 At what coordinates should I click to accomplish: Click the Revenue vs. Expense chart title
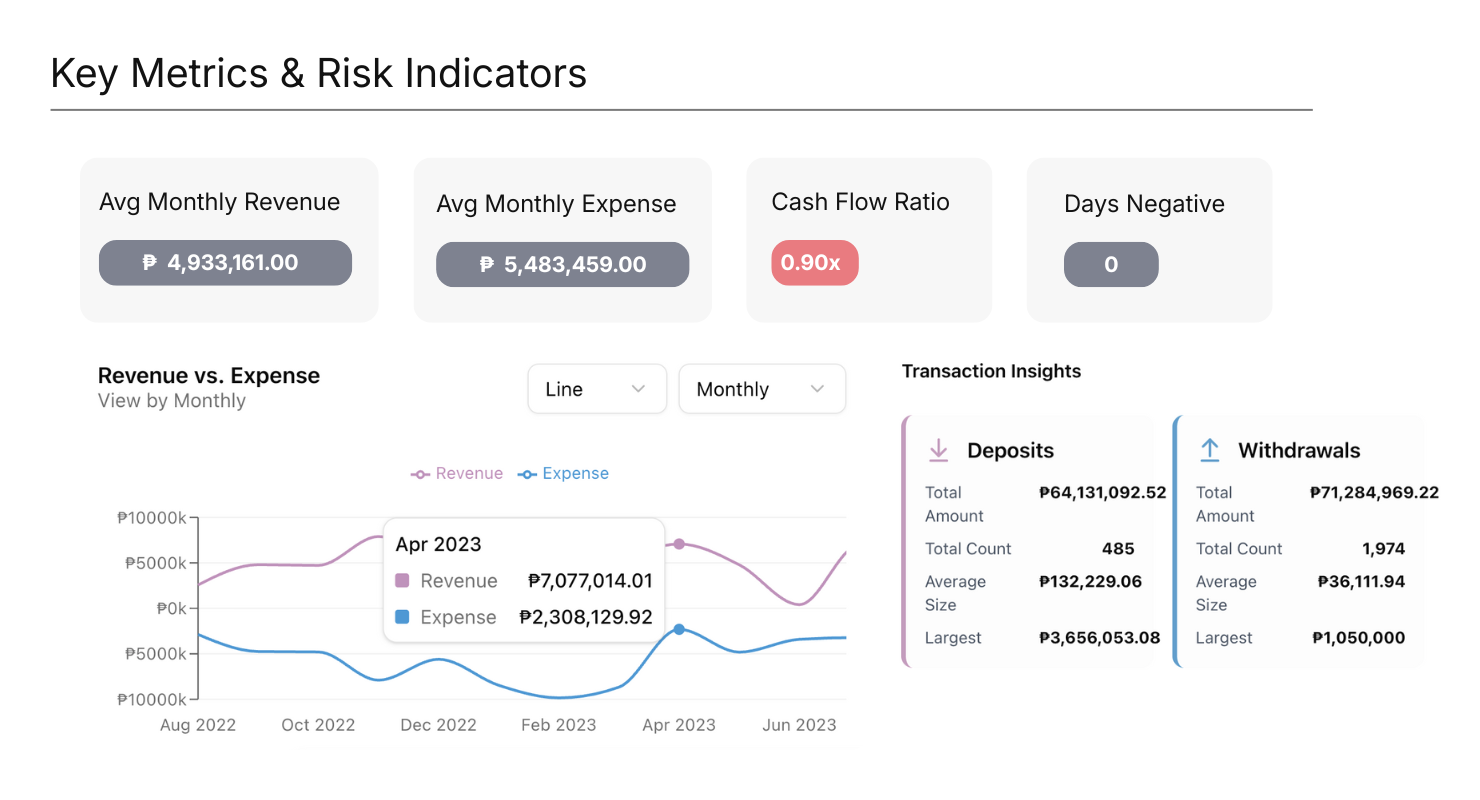click(209, 376)
